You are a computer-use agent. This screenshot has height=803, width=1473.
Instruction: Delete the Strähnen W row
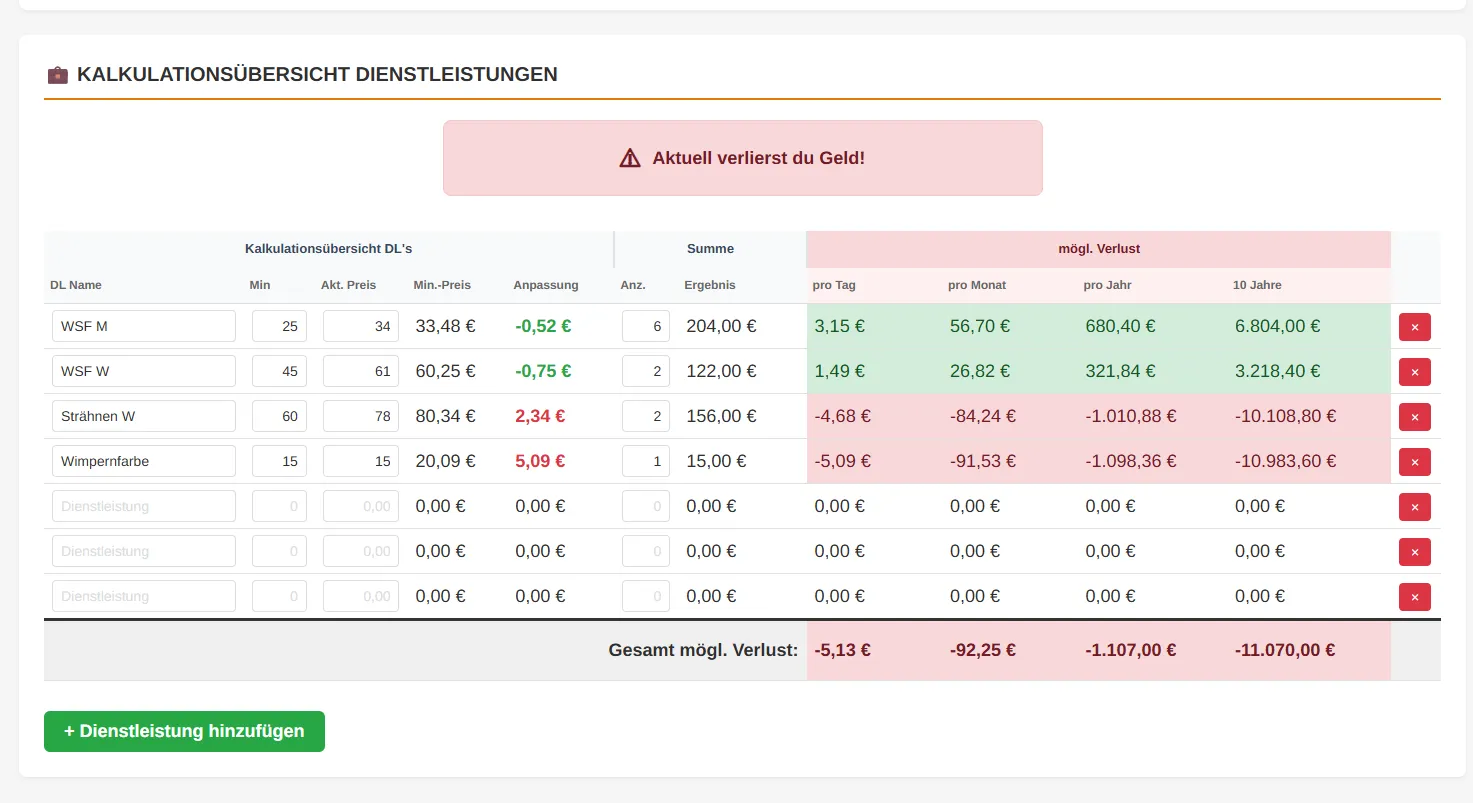coord(1414,417)
